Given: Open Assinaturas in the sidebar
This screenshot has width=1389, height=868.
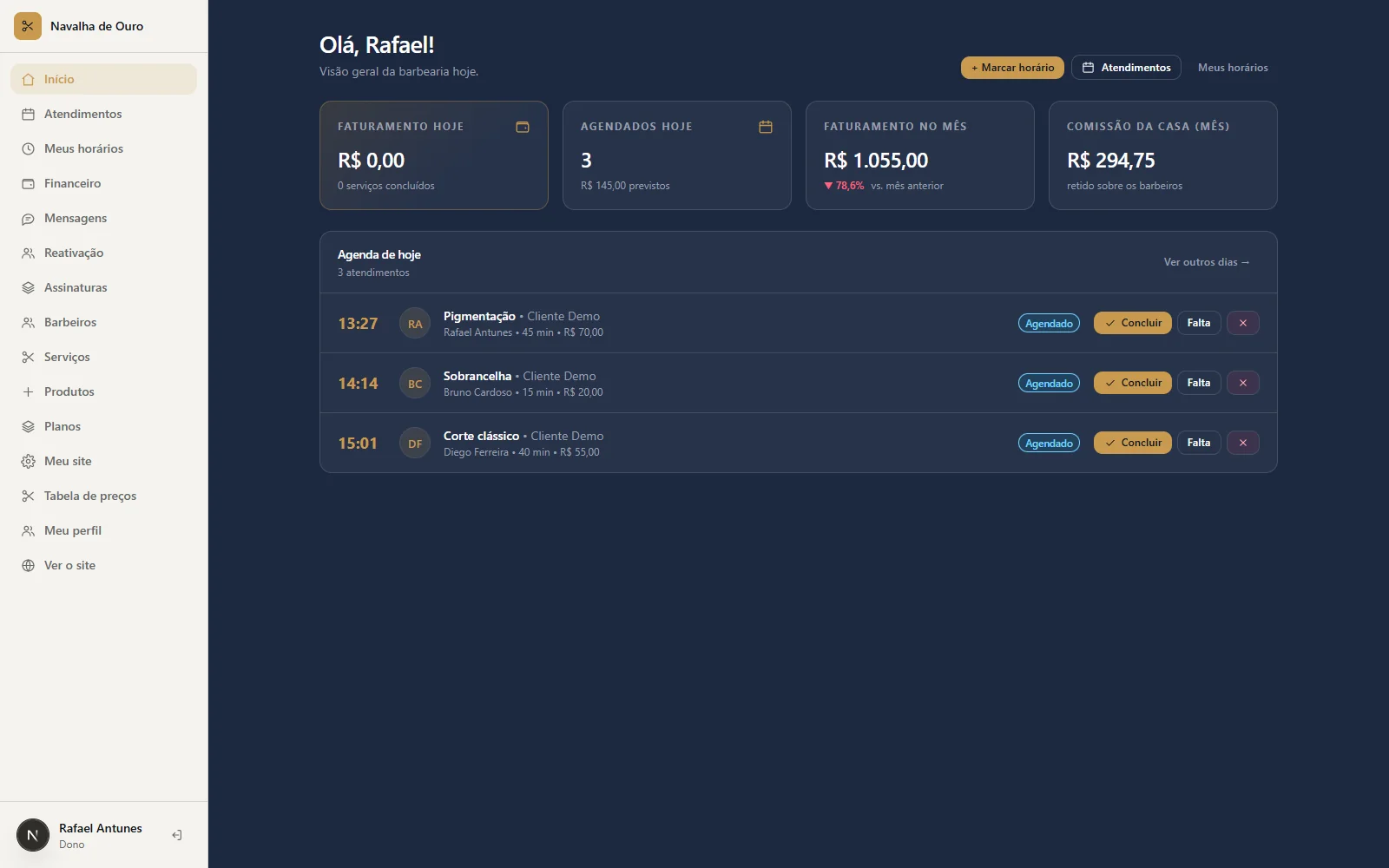Looking at the screenshot, I should (x=103, y=287).
